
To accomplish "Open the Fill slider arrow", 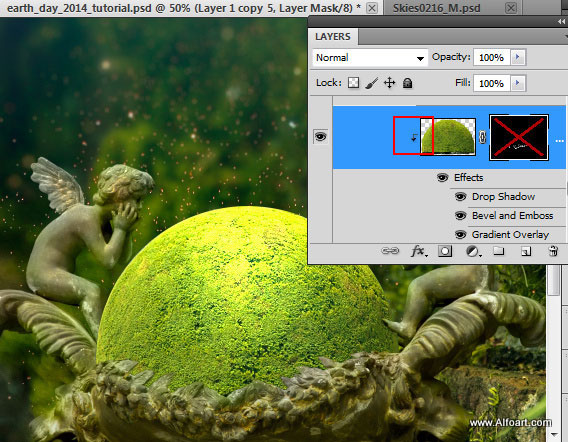I will coord(518,83).
